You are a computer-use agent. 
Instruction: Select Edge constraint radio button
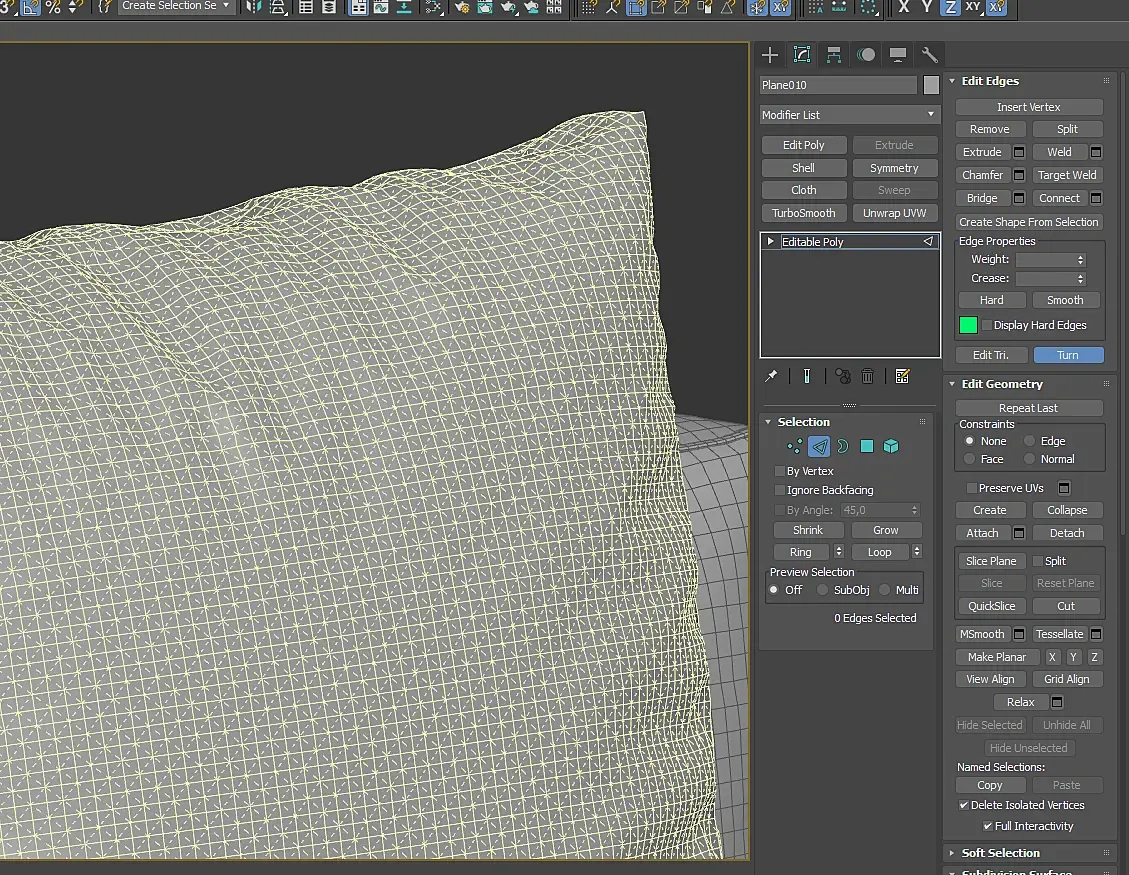coord(1030,441)
